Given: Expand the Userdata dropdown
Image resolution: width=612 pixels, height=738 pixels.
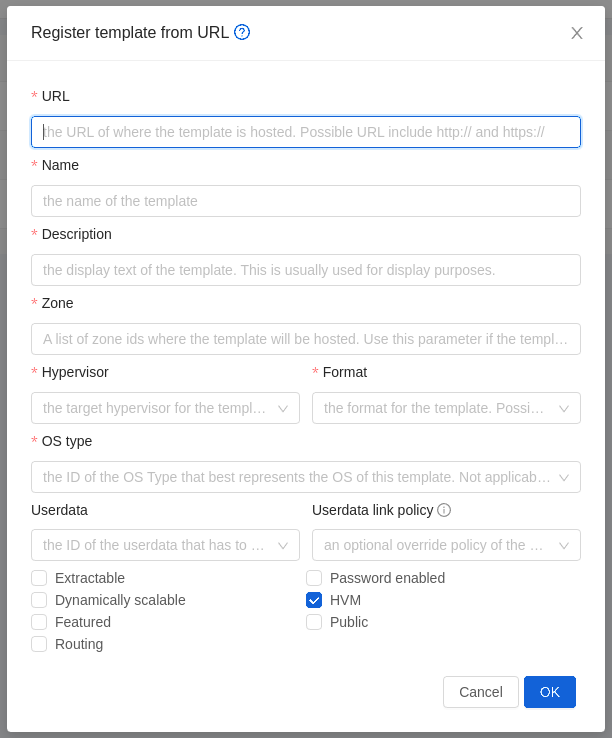Looking at the screenshot, I should (165, 545).
